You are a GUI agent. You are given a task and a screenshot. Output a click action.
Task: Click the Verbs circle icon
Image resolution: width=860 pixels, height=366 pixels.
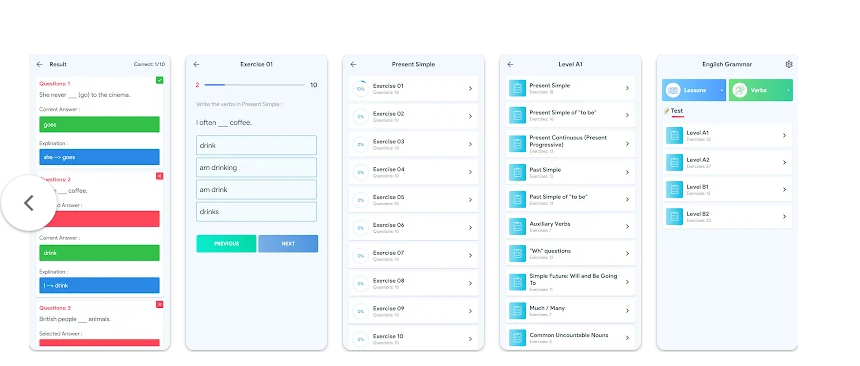(x=739, y=90)
